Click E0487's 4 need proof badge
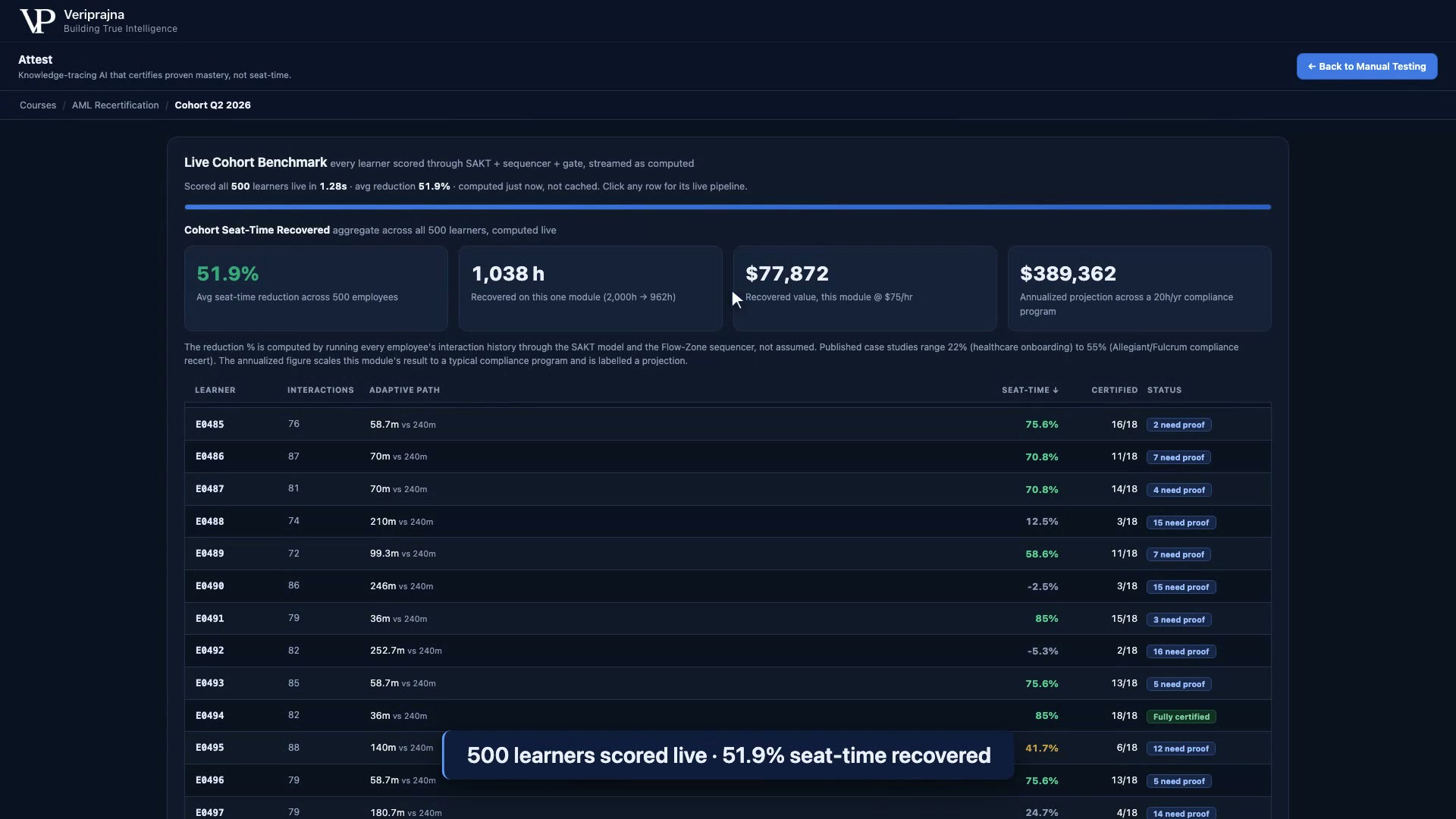1456x819 pixels. pyautogui.click(x=1178, y=490)
